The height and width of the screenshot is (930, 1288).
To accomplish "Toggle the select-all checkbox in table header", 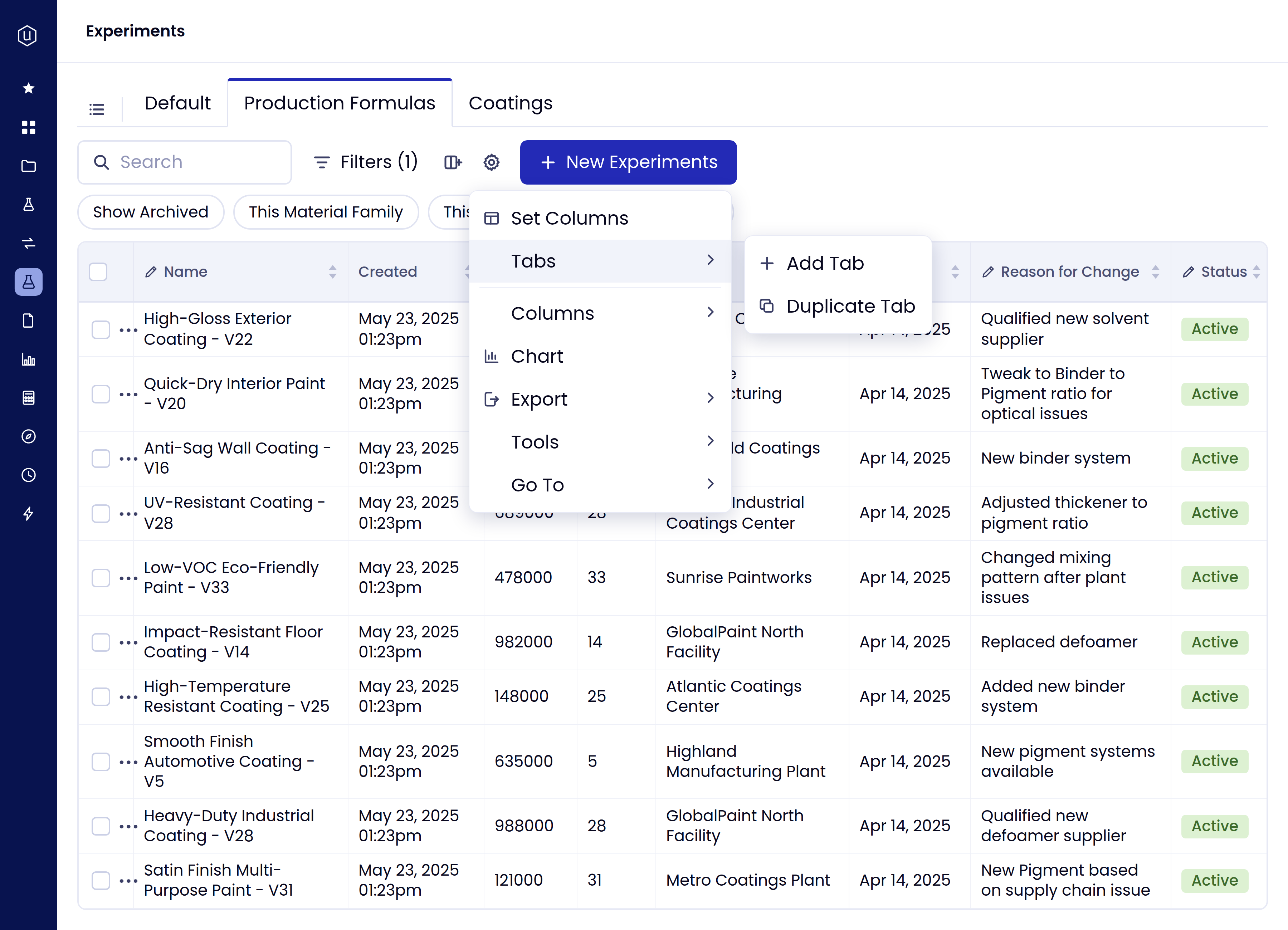I will [x=98, y=272].
